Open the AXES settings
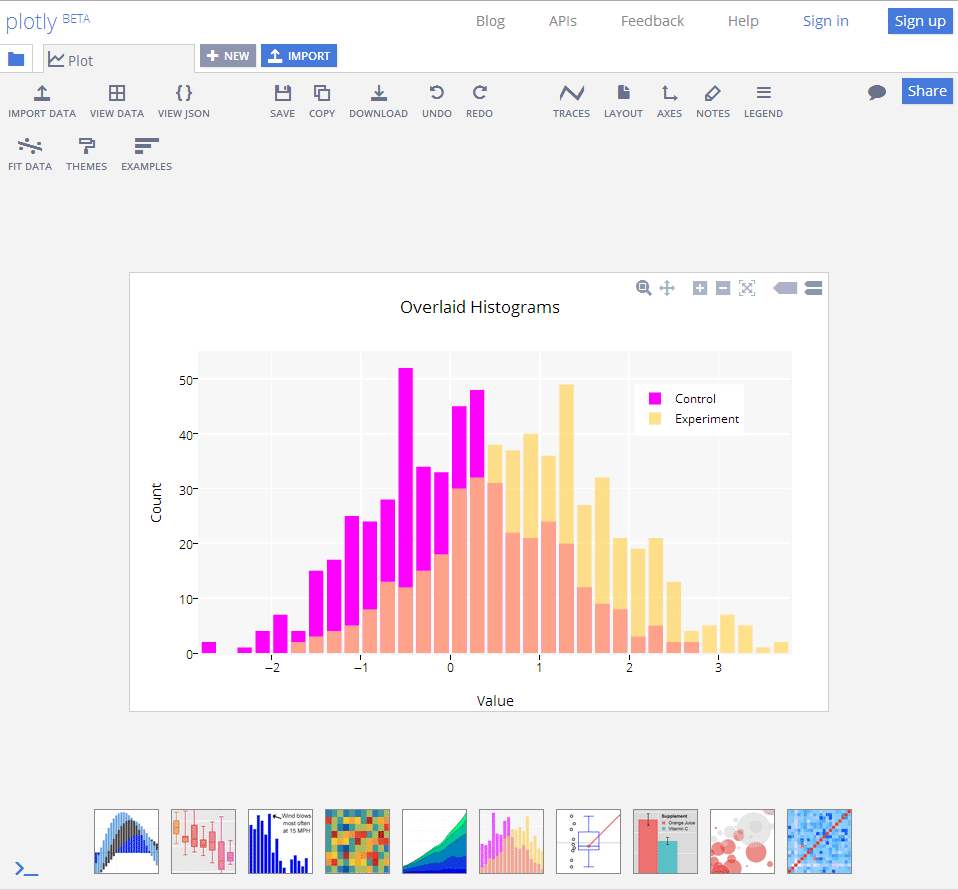958x890 pixels. [669, 100]
